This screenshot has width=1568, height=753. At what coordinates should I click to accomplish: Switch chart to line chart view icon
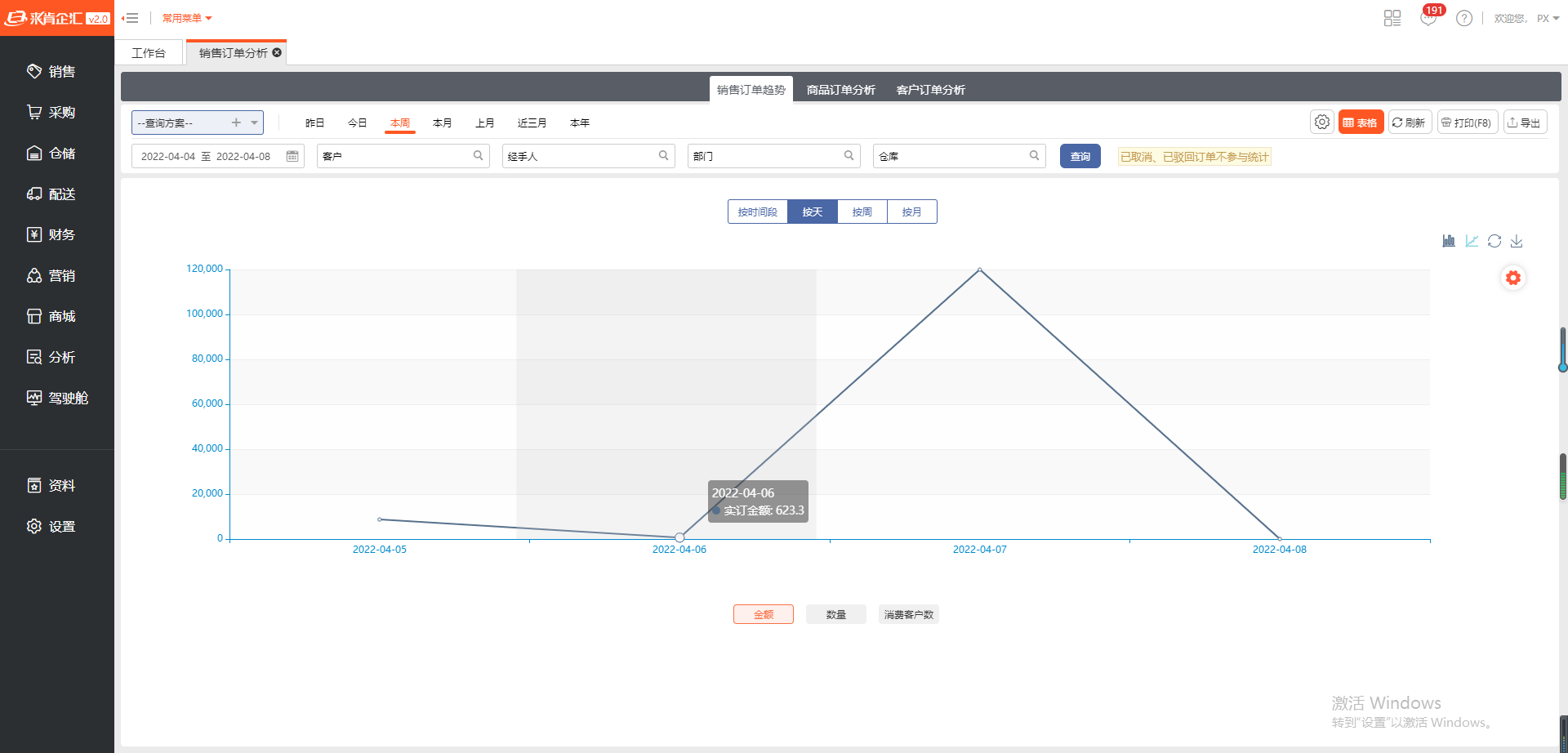pyautogui.click(x=1472, y=241)
